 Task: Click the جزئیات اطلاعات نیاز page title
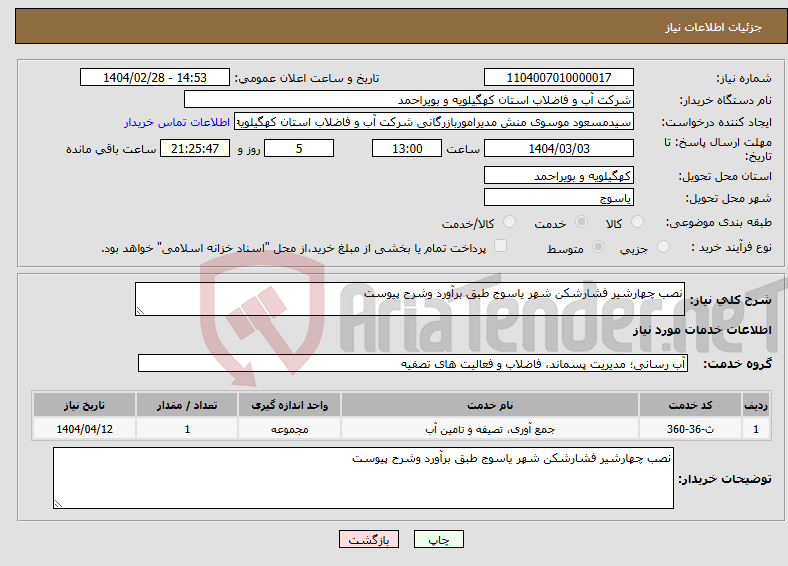tap(713, 27)
